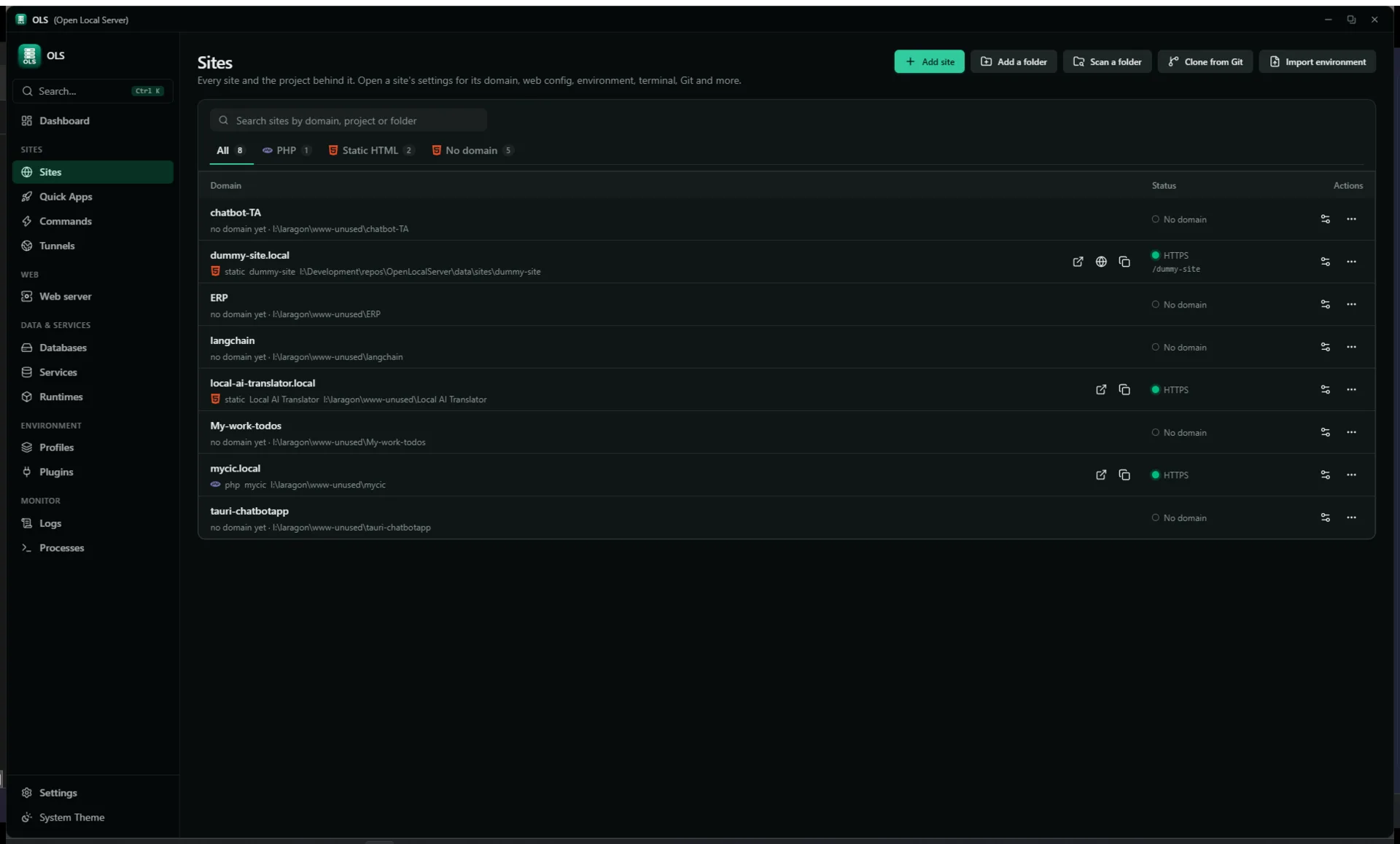This screenshot has width=1400, height=844.
Task: Select the dummy-site.local domain name
Action: 249,255
